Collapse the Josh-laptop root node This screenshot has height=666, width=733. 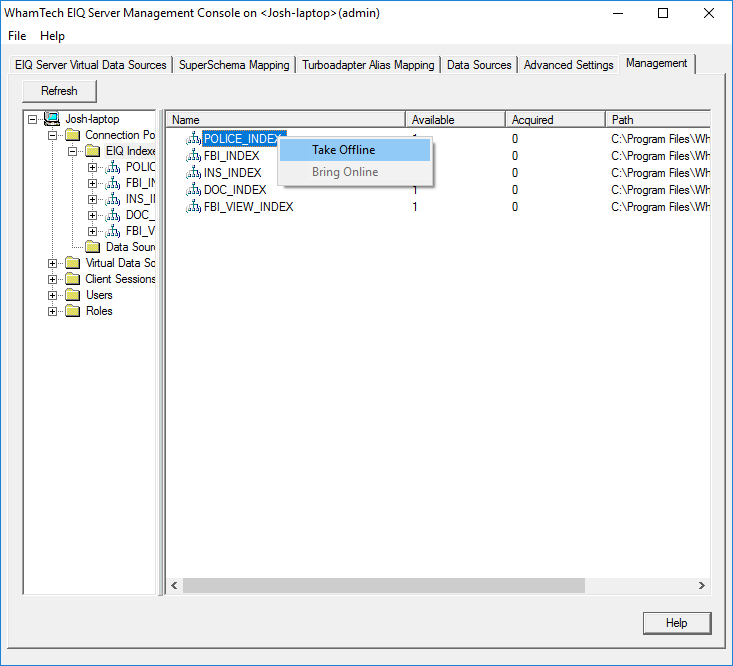click(x=32, y=120)
